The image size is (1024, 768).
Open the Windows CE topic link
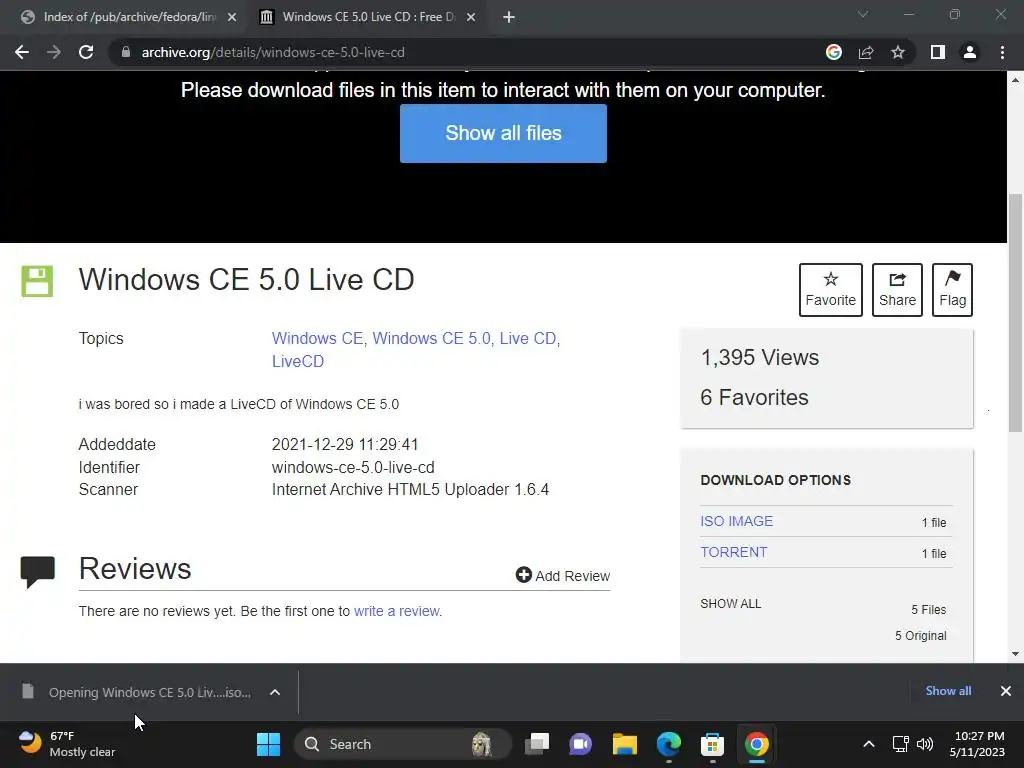click(x=319, y=338)
